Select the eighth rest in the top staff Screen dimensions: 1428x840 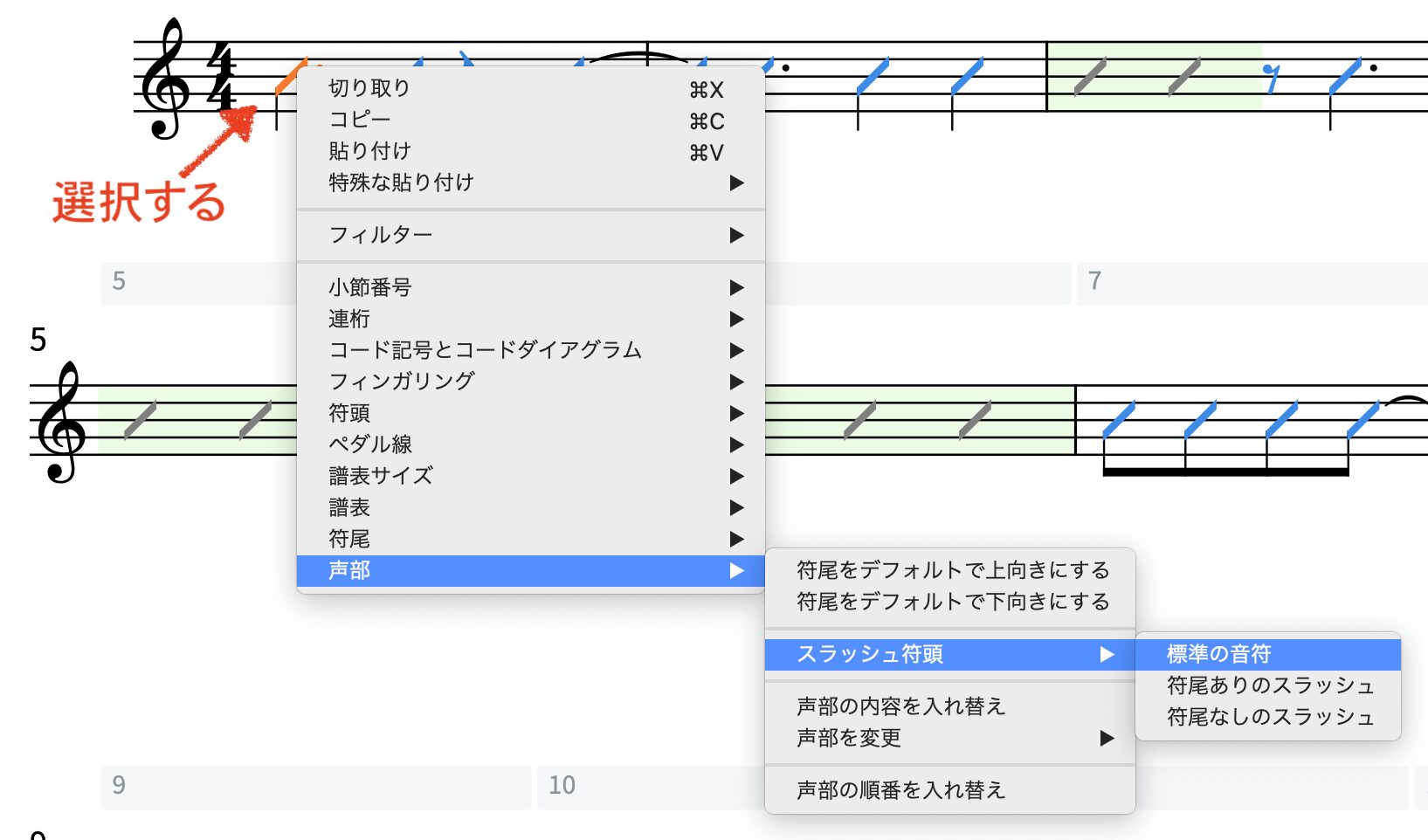[1272, 78]
